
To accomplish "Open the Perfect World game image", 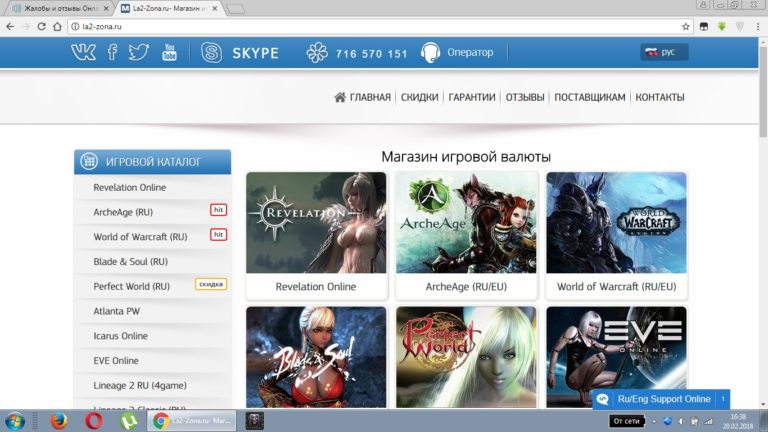I will pyautogui.click(x=466, y=357).
